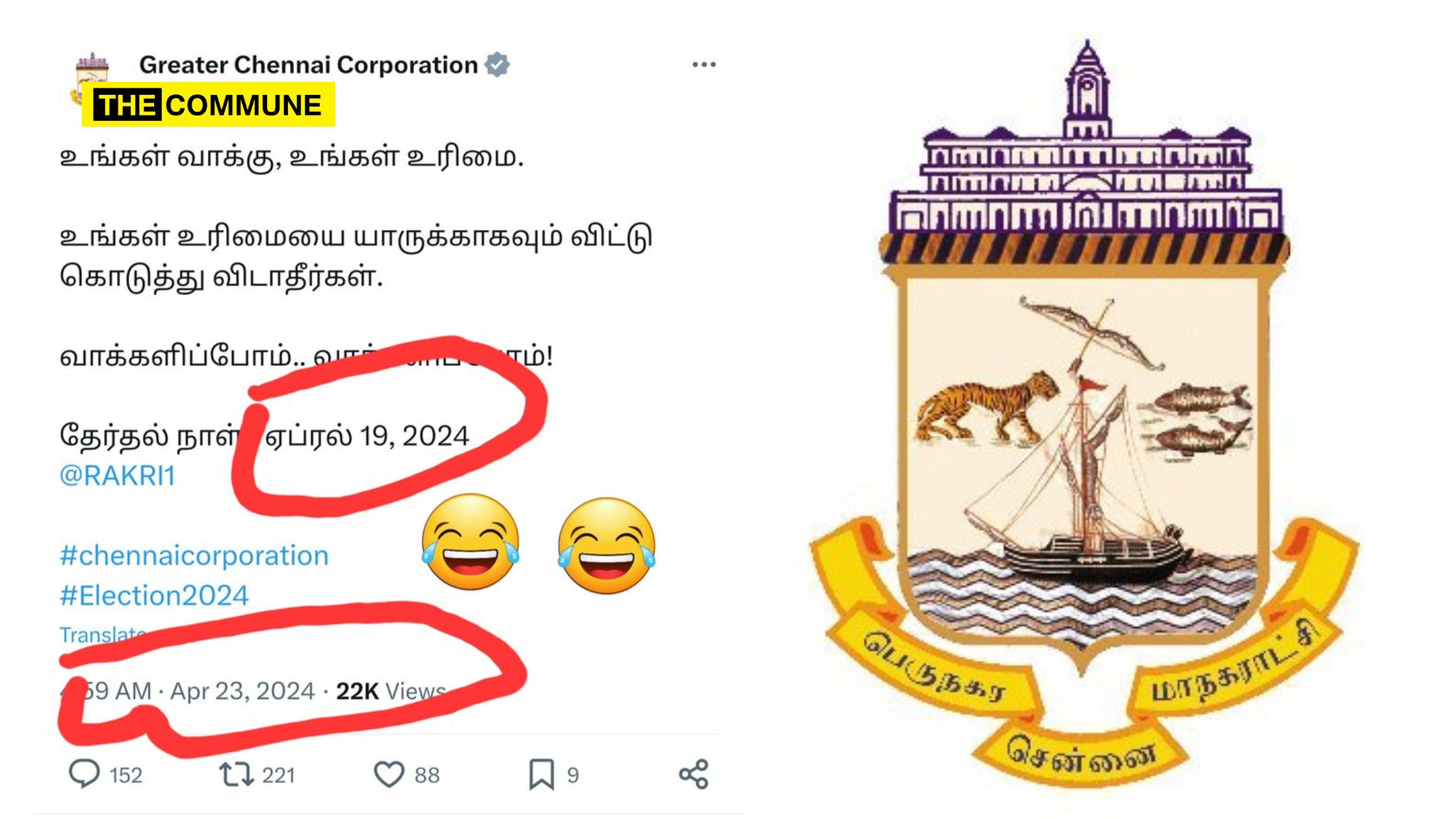Click the retweet icon
The width and height of the screenshot is (1456, 819).
pos(236,775)
